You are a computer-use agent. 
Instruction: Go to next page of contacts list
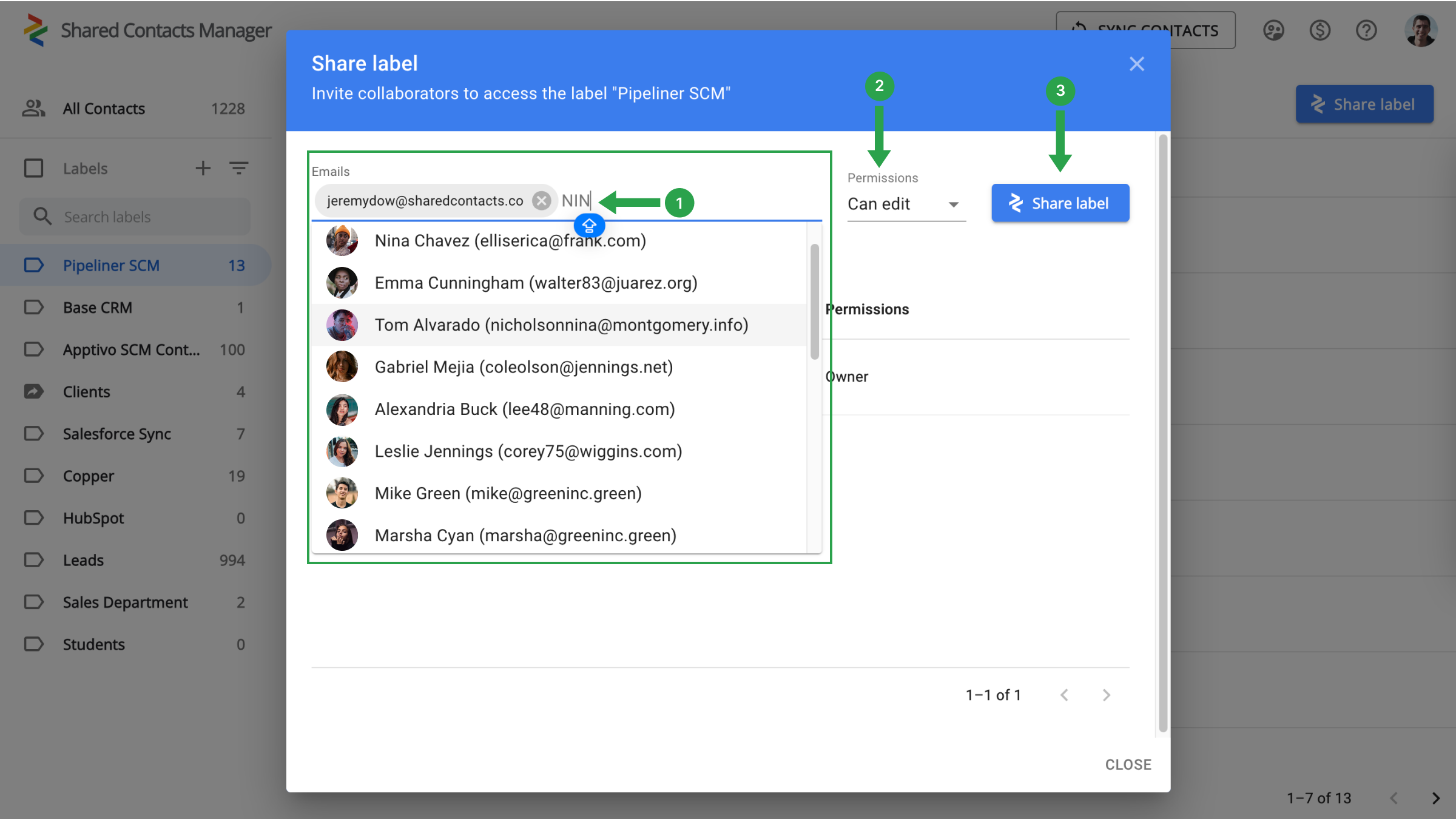(x=1435, y=798)
